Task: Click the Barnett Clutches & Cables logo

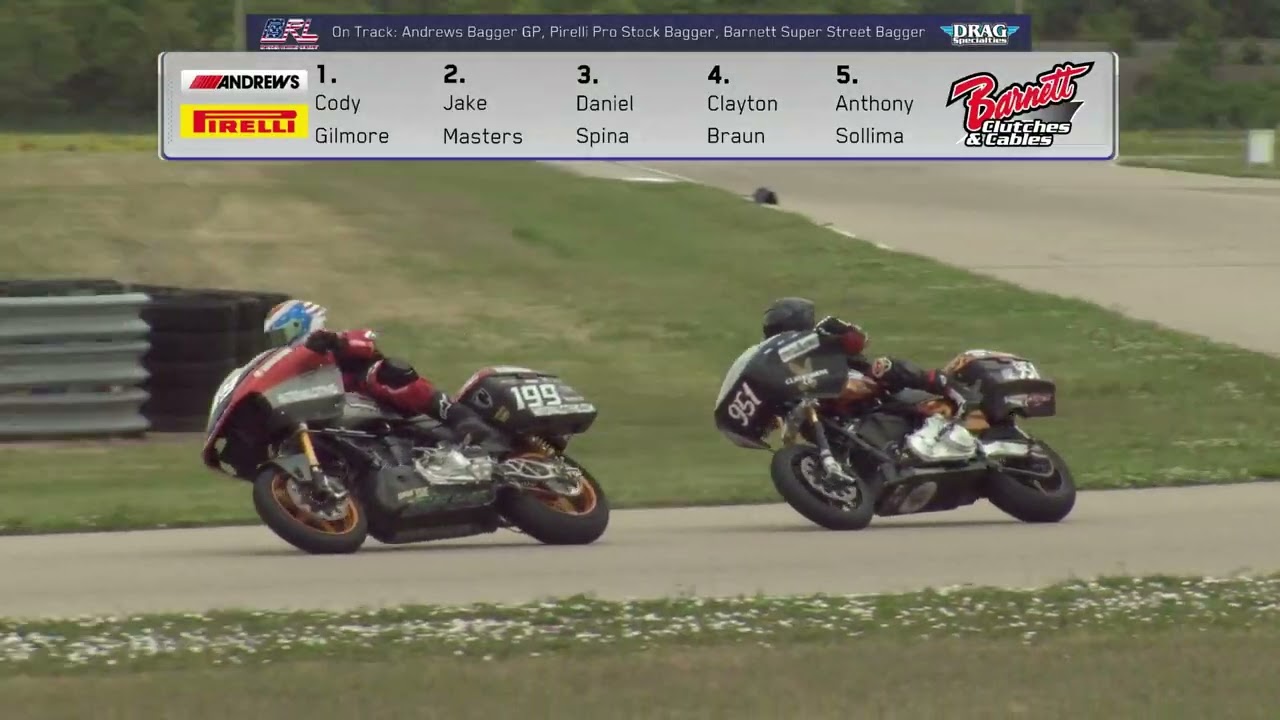Action: pos(1020,105)
